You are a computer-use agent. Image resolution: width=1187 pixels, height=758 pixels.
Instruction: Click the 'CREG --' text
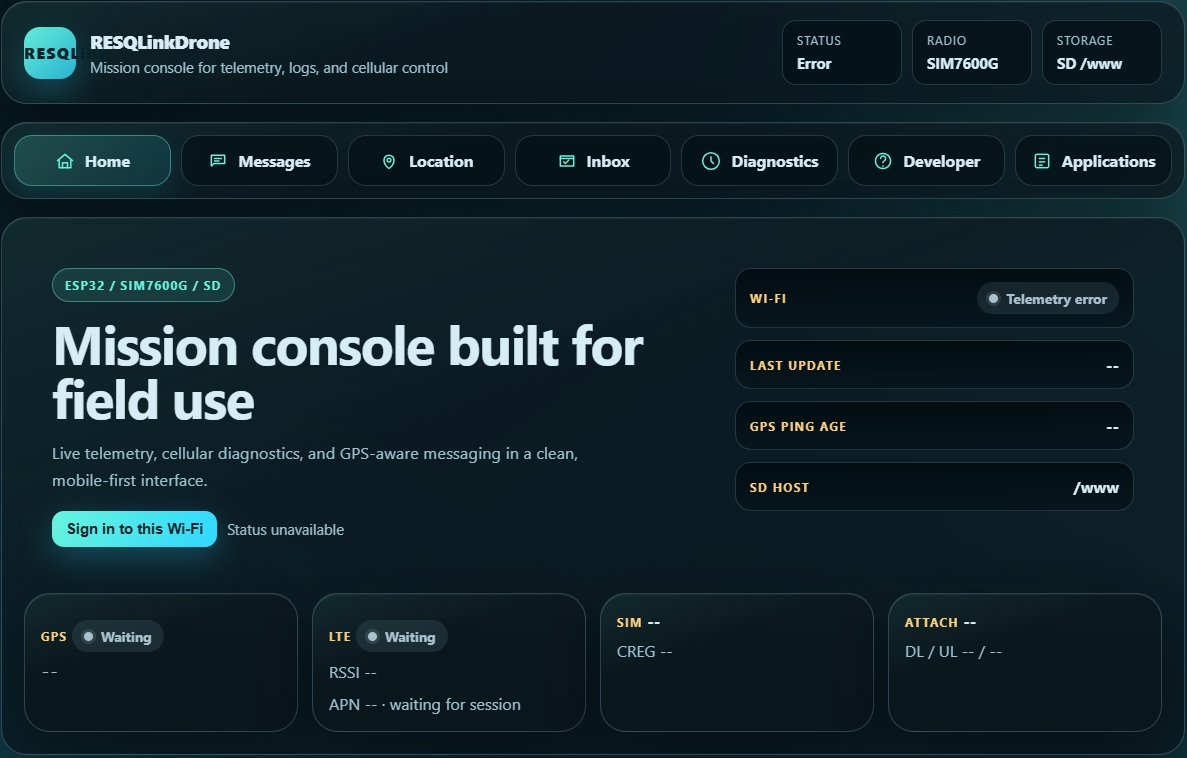click(644, 651)
